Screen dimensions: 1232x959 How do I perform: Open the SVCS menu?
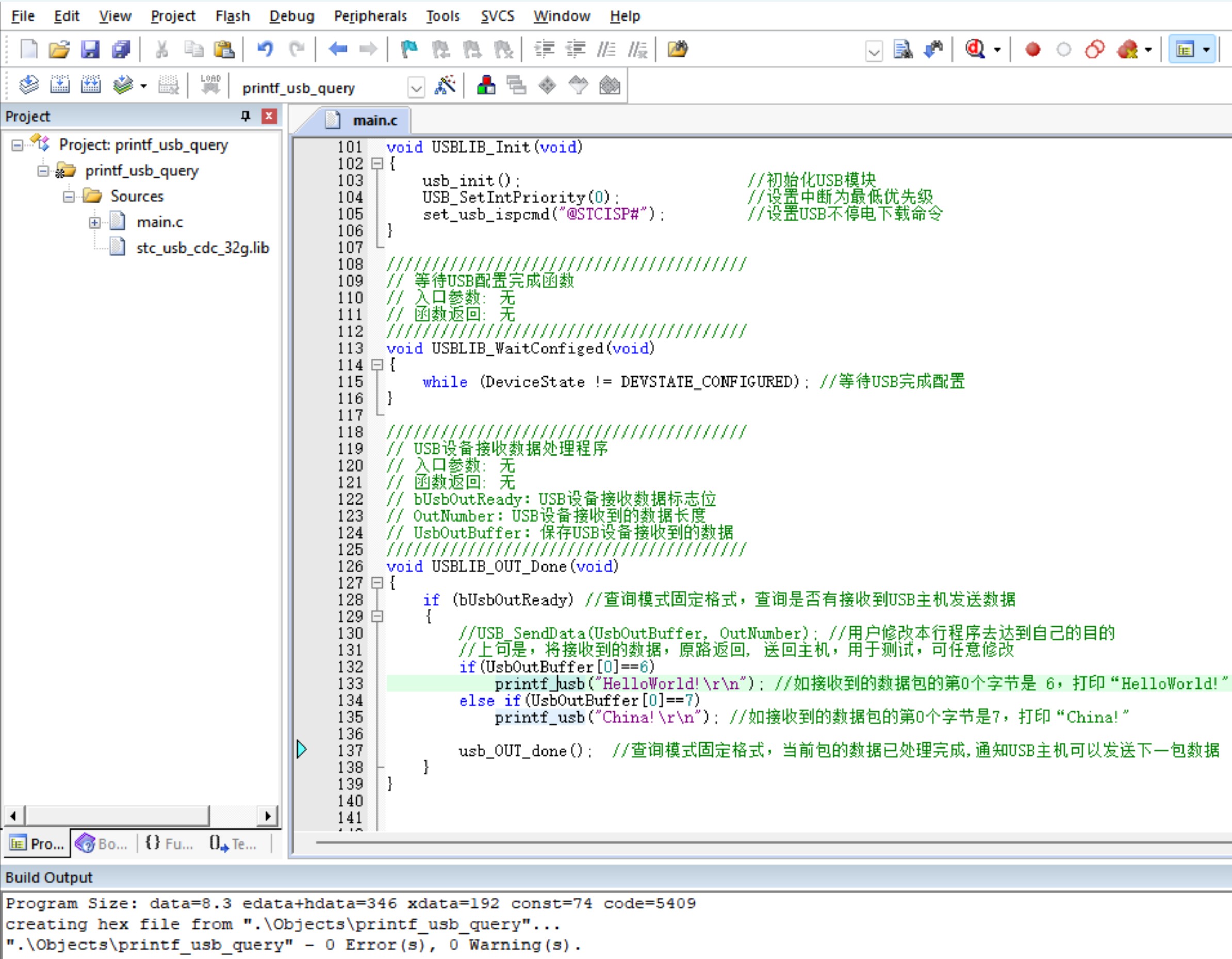click(497, 16)
